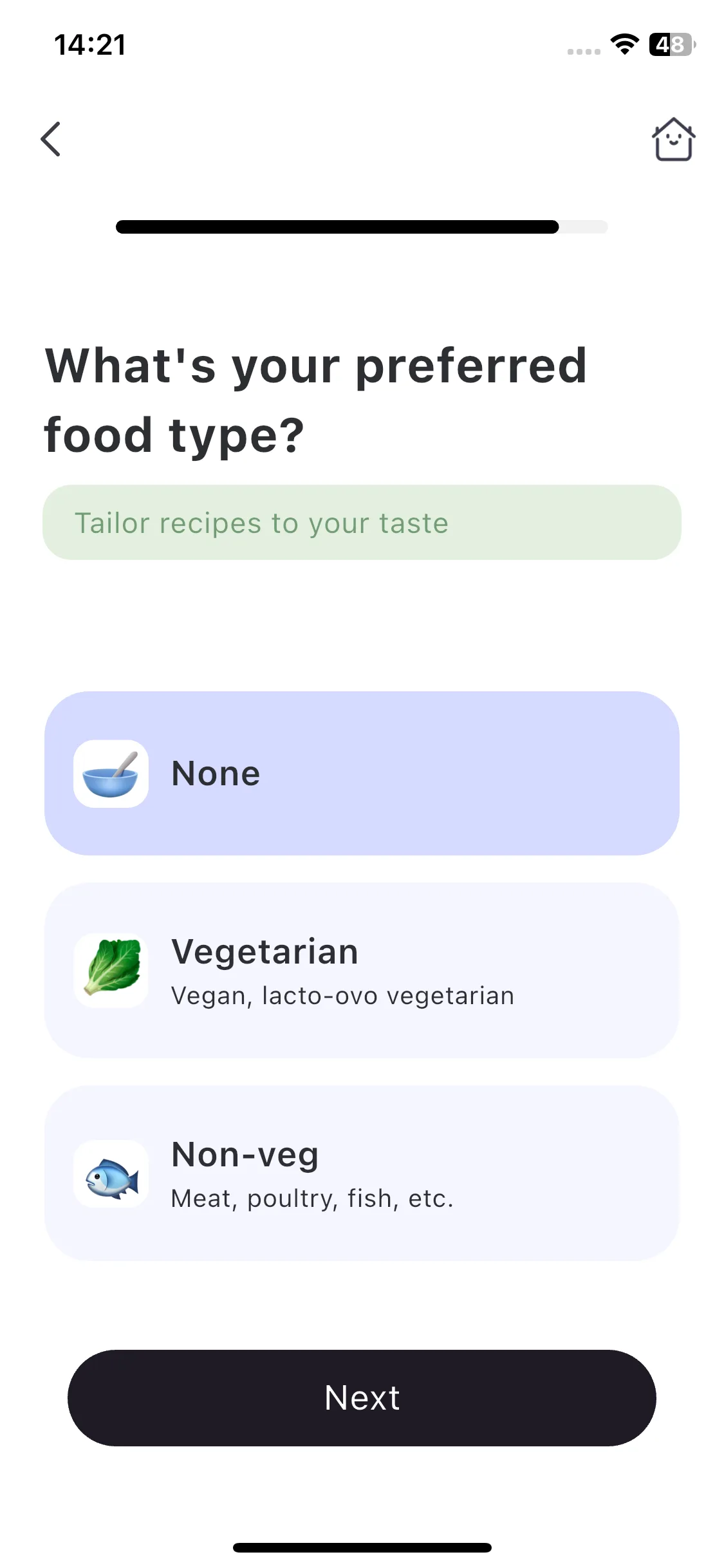The image size is (724, 1568).
Task: Select the None food type option
Action: click(x=362, y=773)
